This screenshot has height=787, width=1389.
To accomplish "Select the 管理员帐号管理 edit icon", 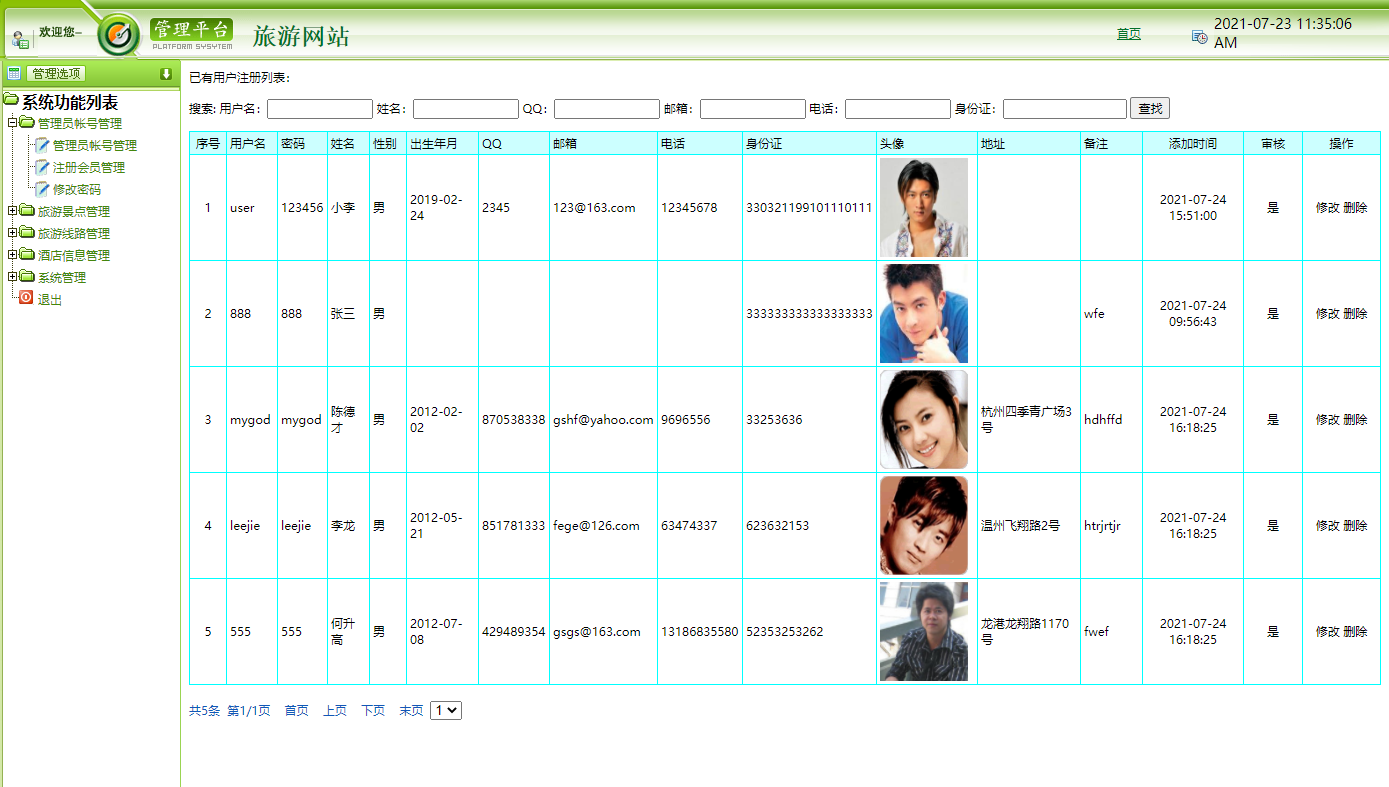I will [x=43, y=144].
